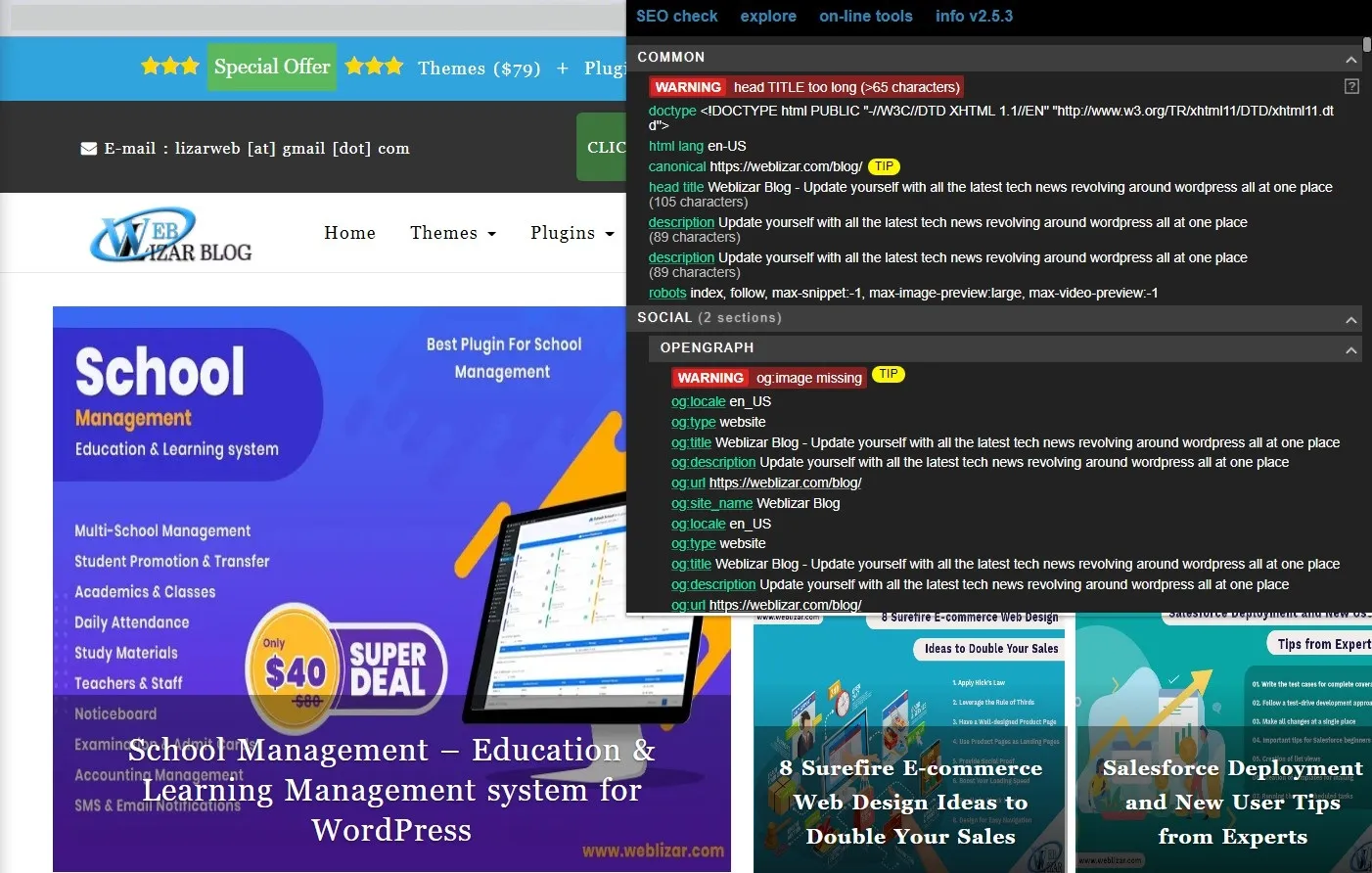The height and width of the screenshot is (873, 1372).
Task: Click the first description label
Action: 681,222
